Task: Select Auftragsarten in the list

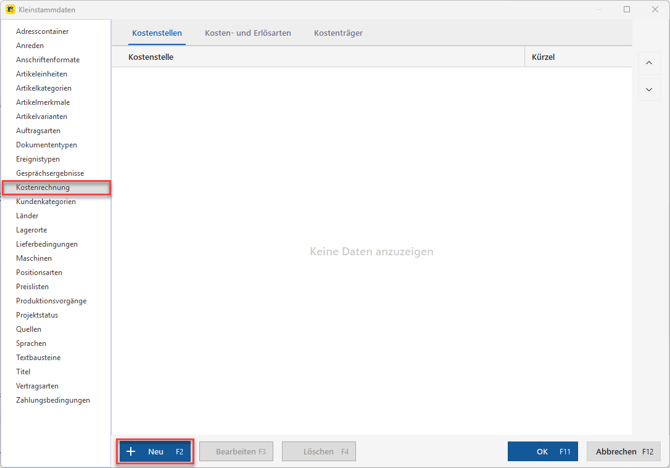Action: point(38,130)
